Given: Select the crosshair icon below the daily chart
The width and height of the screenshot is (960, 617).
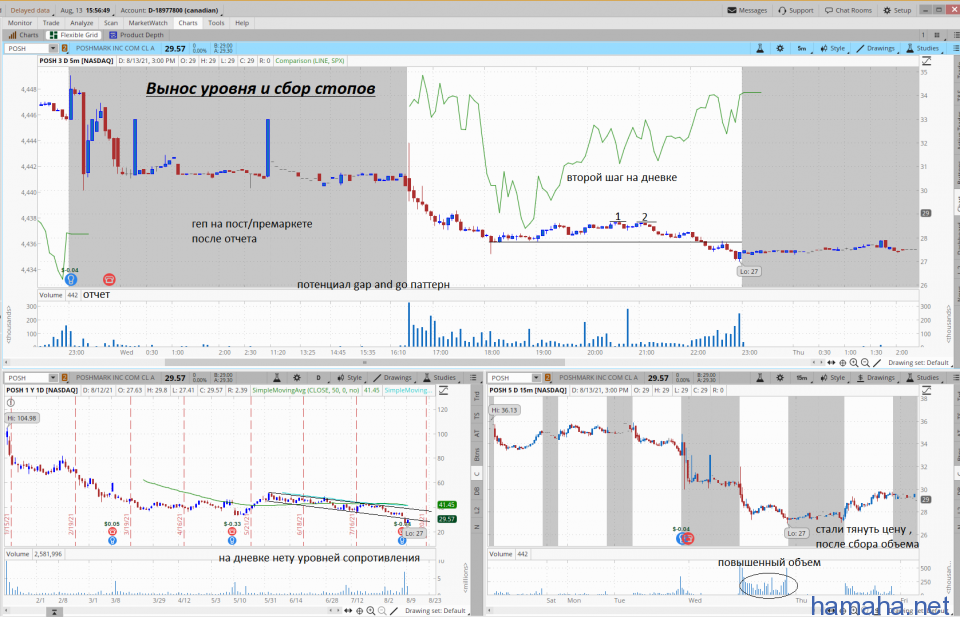Looking at the screenshot, I should (x=359, y=611).
